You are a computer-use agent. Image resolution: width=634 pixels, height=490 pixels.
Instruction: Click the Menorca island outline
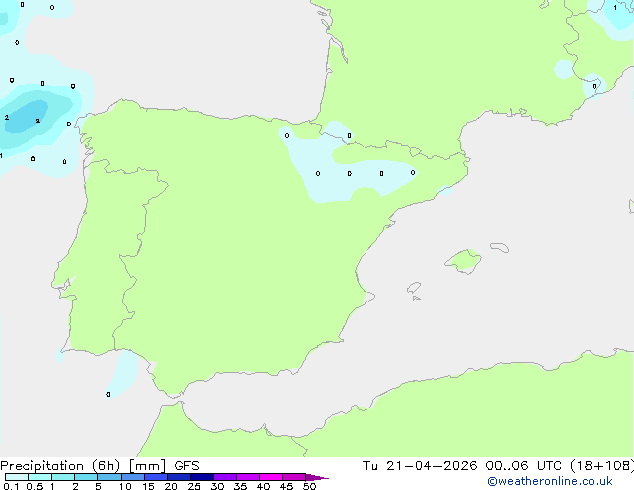500,247
